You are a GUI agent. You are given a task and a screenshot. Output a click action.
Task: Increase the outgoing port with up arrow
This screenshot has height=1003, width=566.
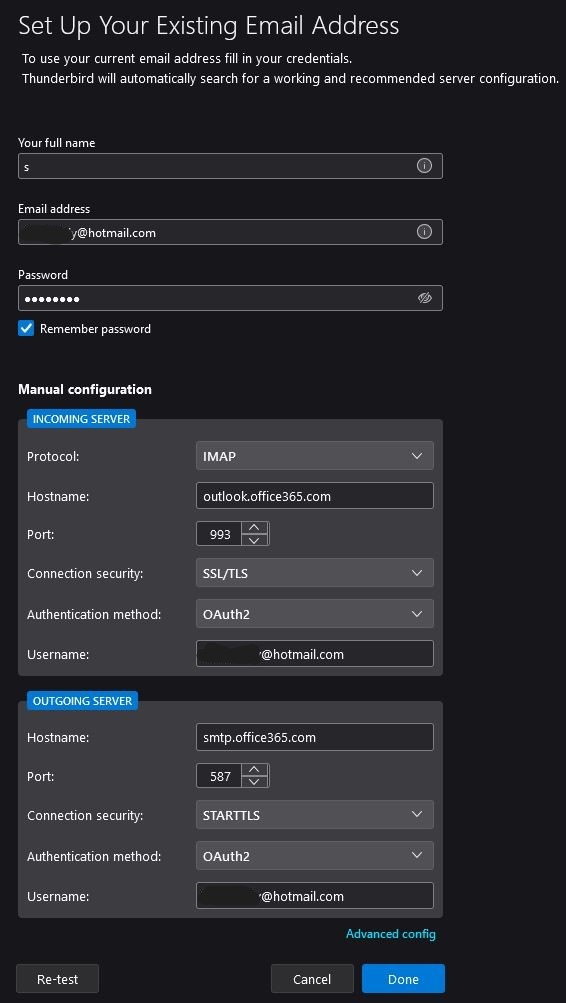pos(255,770)
